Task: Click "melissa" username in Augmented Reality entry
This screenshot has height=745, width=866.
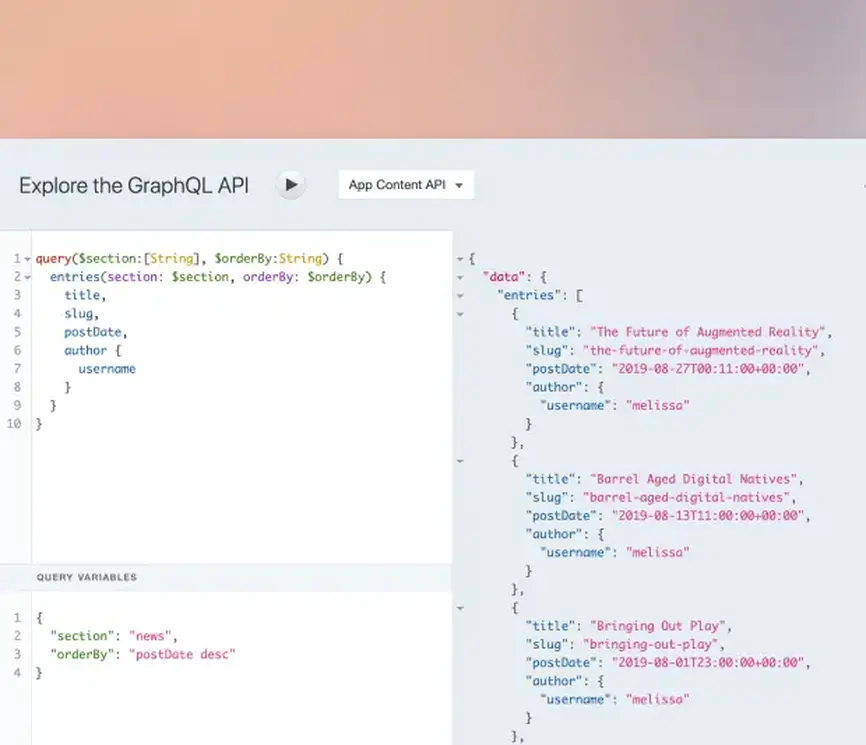Action: pyautogui.click(x=658, y=406)
